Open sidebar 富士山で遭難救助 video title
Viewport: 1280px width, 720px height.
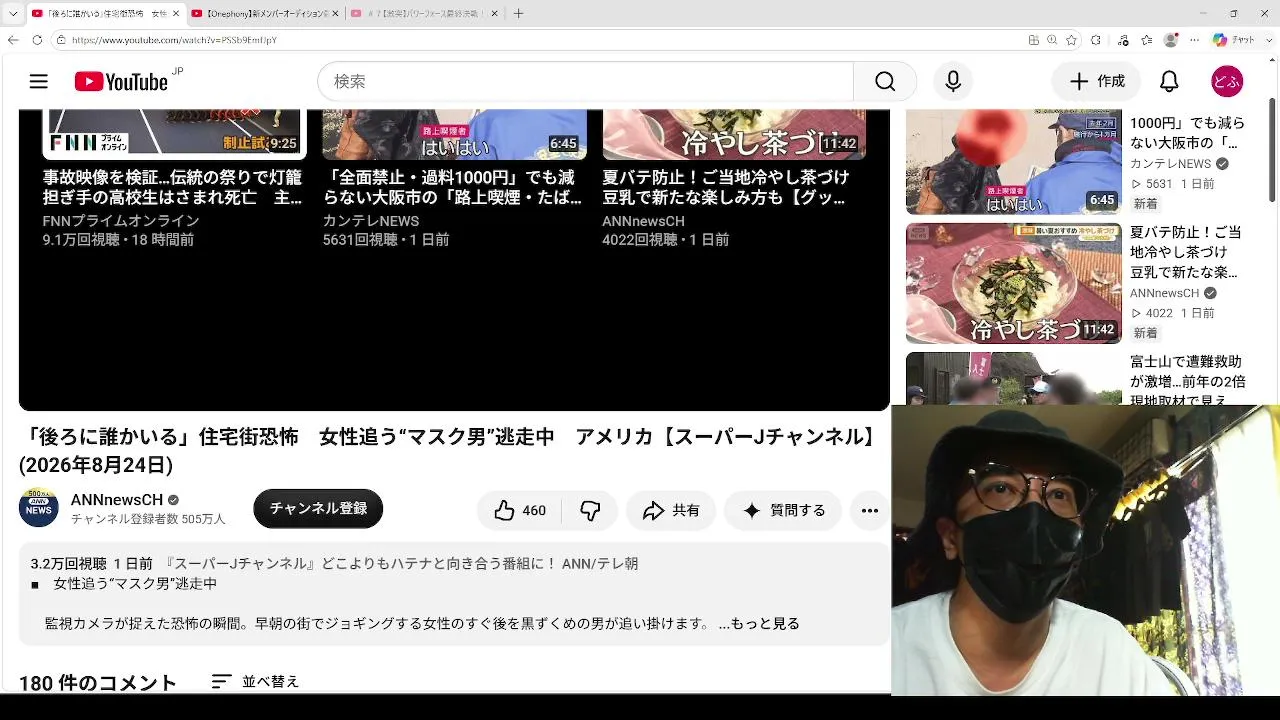[1188, 381]
